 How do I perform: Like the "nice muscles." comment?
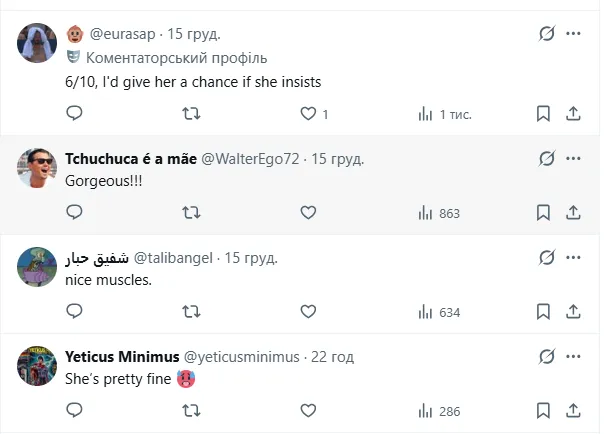[308, 311]
